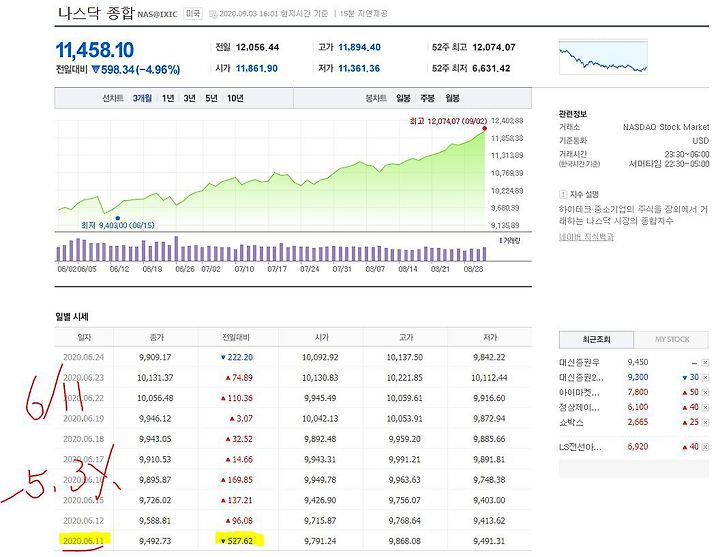This screenshot has width=720, height=557.
Task: Click the 일자 column header
Action: (x=84, y=338)
